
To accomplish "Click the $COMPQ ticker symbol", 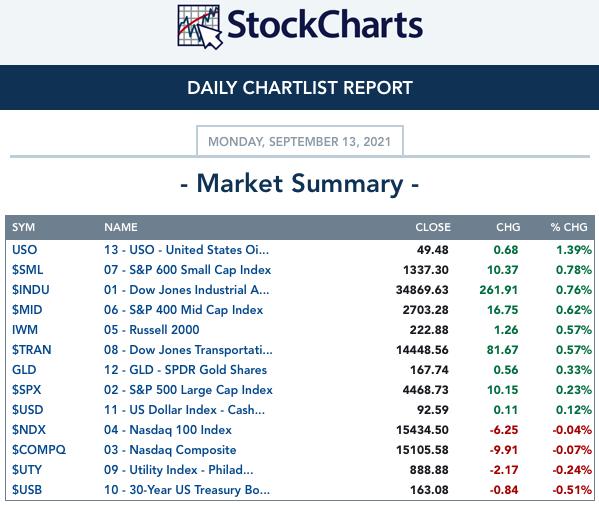I will click(39, 450).
